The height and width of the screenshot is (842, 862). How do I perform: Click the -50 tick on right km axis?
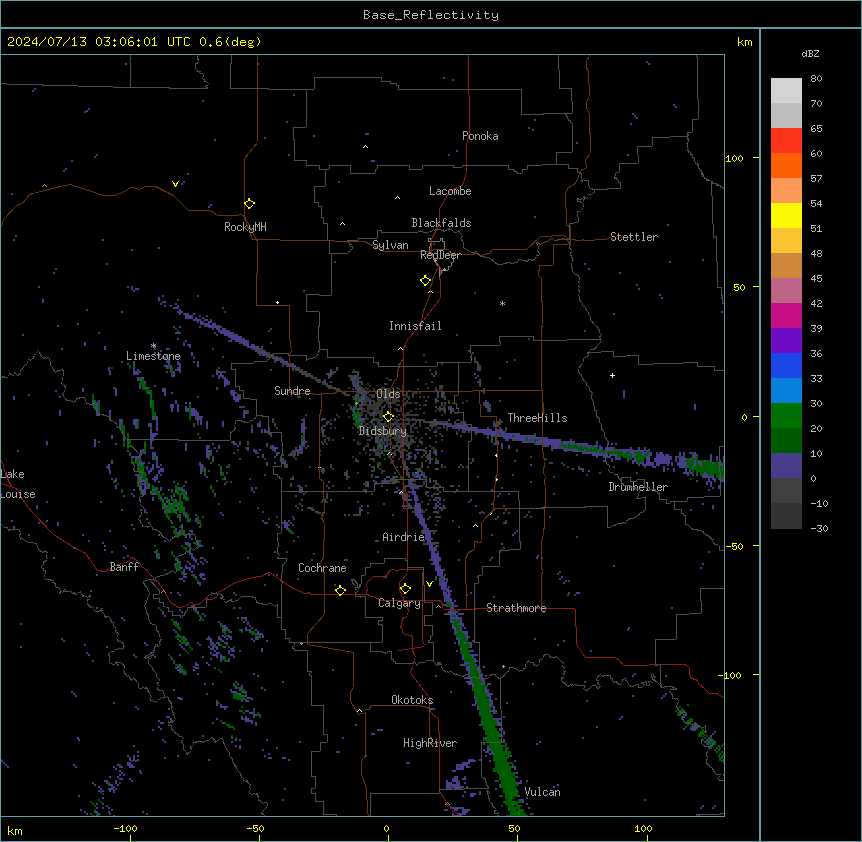(x=735, y=546)
